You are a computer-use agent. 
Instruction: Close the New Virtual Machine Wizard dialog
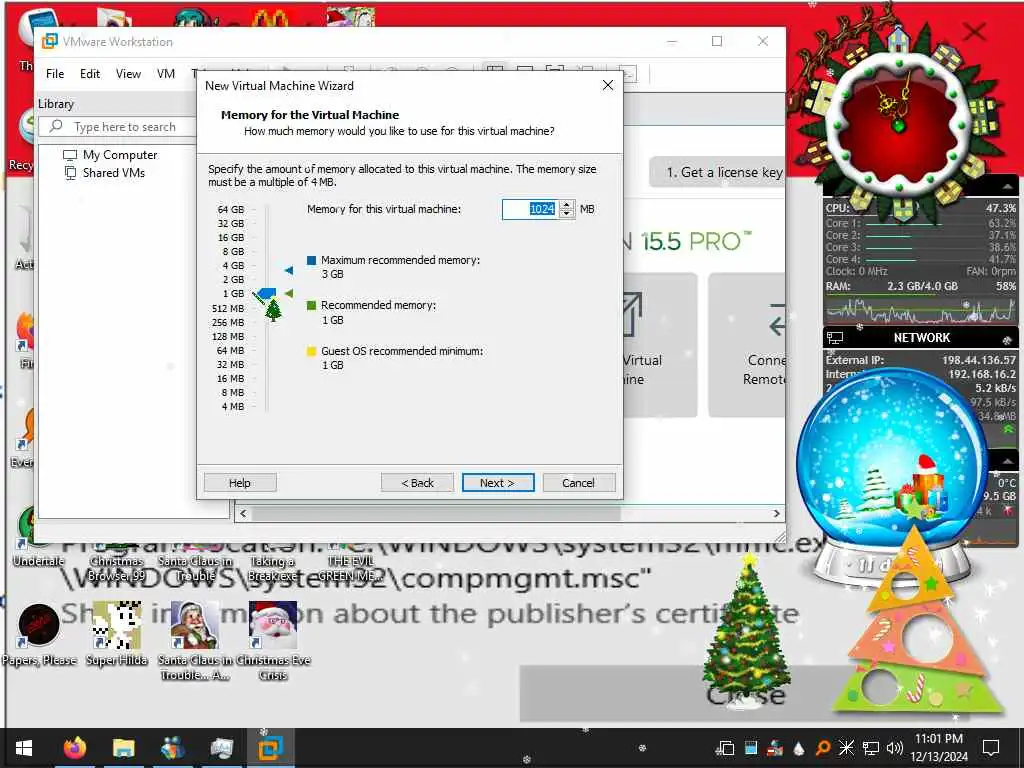pyautogui.click(x=608, y=86)
